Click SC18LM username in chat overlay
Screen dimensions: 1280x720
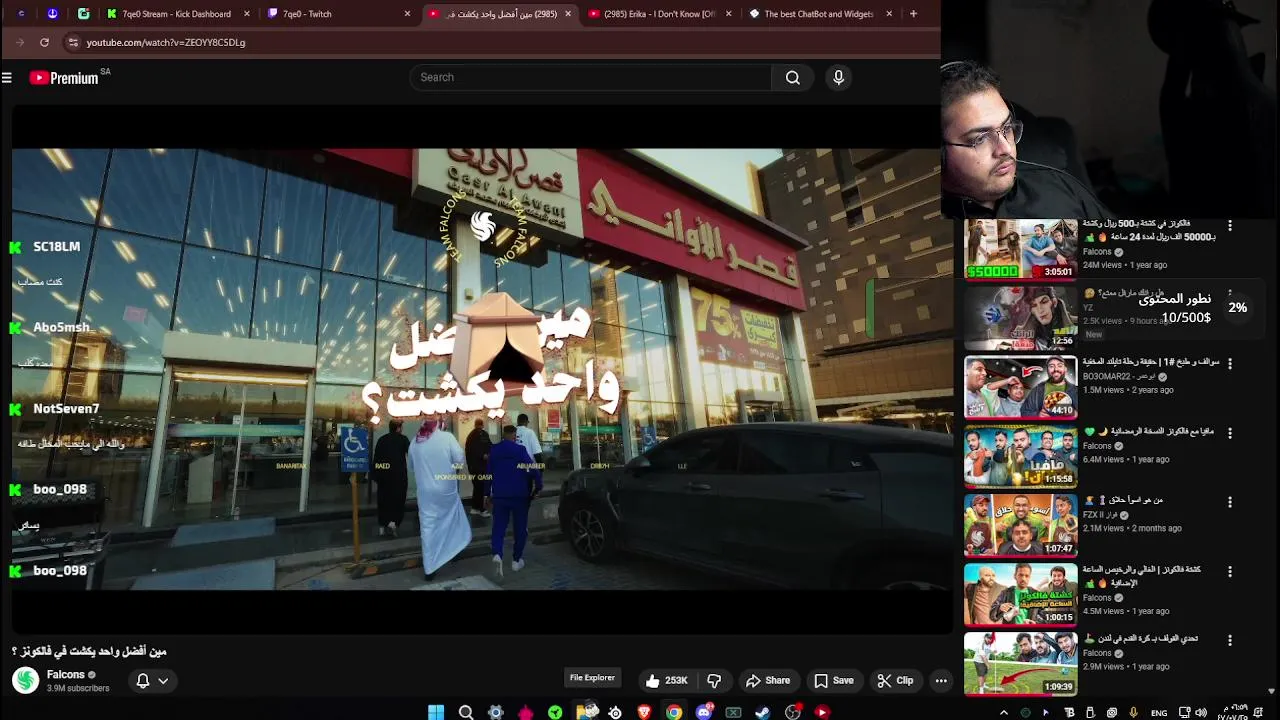56,247
